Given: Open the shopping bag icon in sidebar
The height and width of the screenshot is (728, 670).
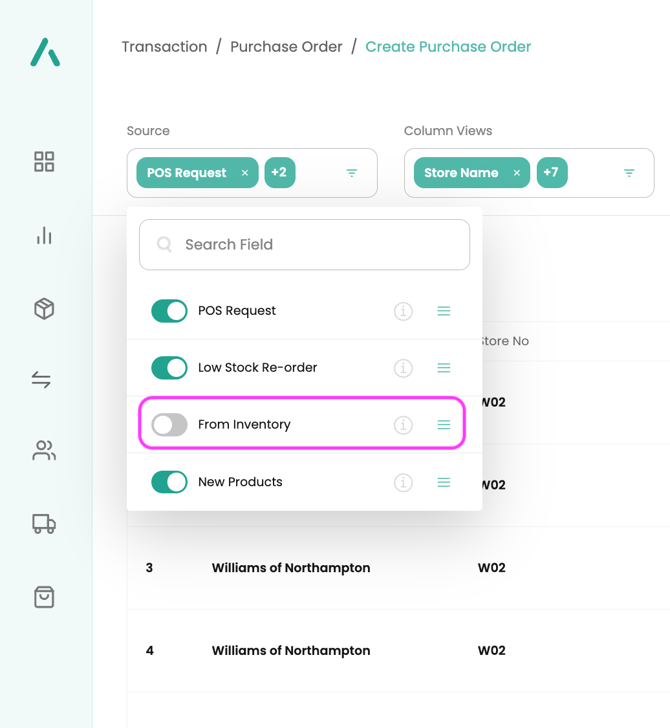Looking at the screenshot, I should click(x=44, y=597).
